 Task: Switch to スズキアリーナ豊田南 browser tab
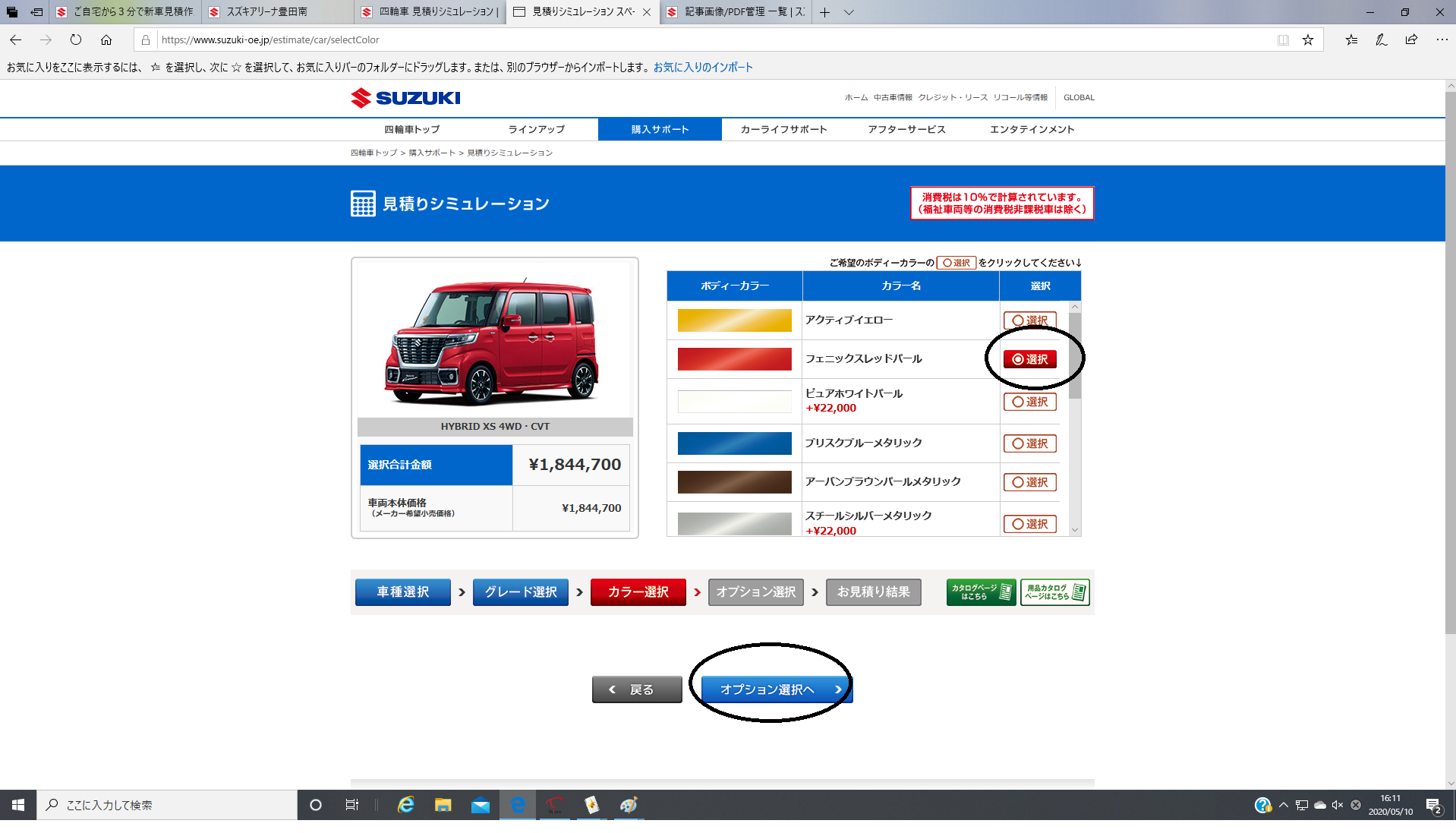277,12
